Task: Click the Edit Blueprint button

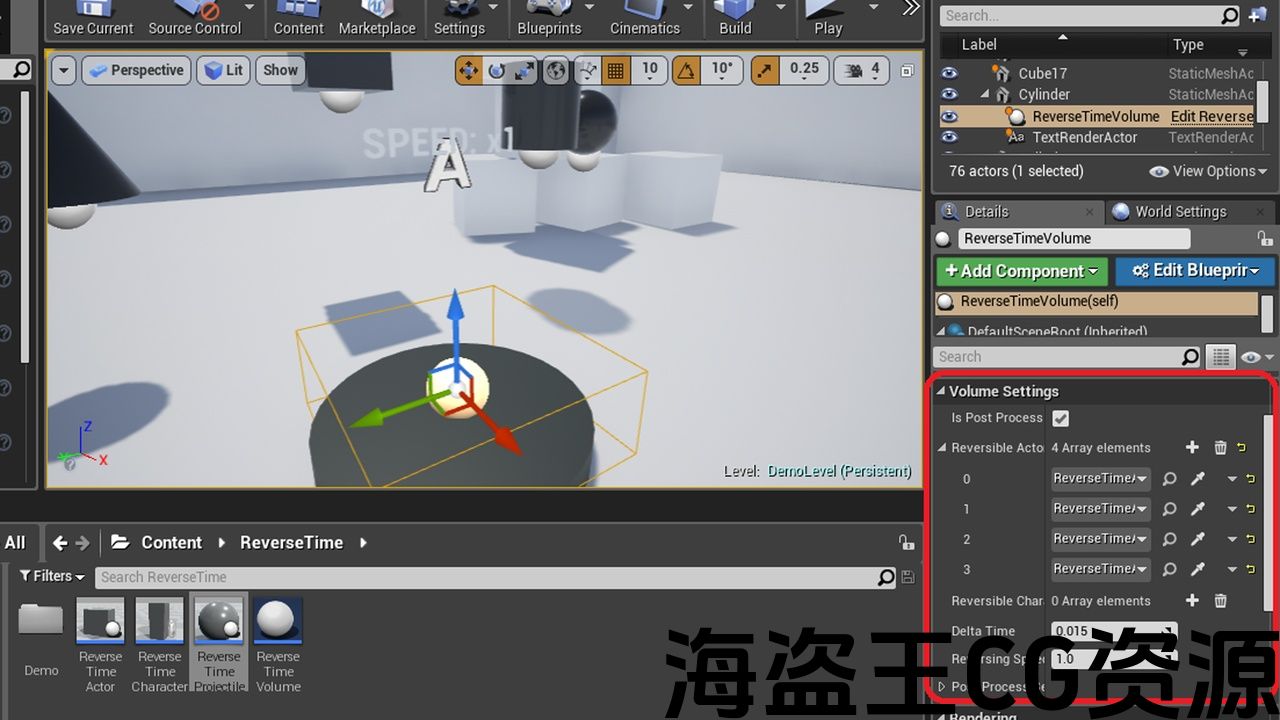Action: coord(1195,271)
